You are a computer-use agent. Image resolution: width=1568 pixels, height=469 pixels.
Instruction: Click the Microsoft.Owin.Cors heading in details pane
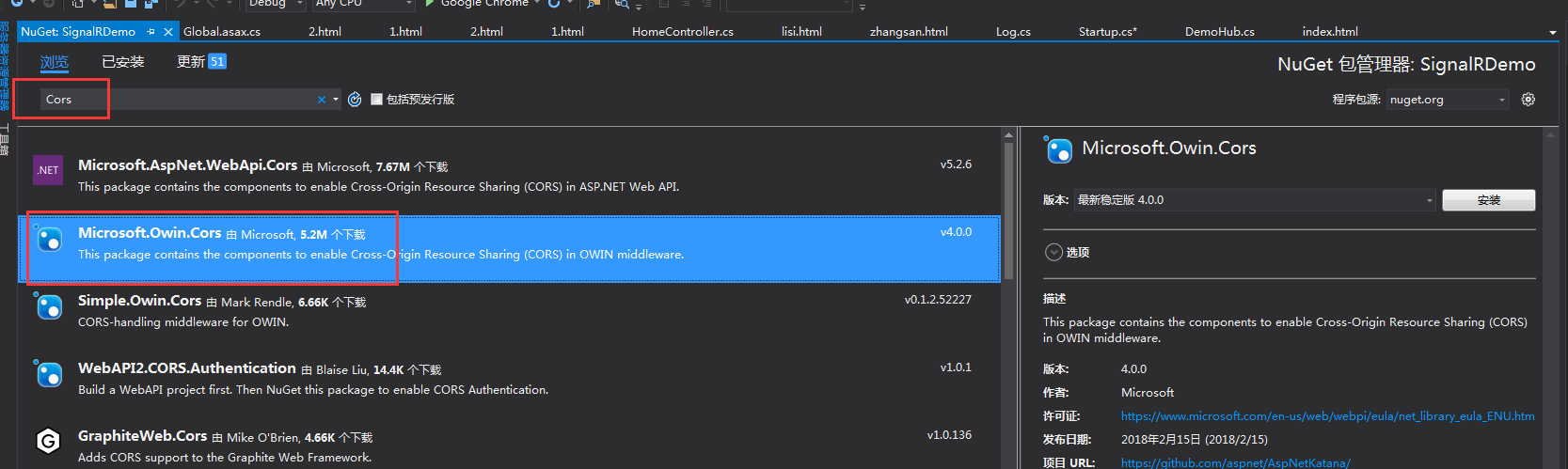tap(1169, 149)
